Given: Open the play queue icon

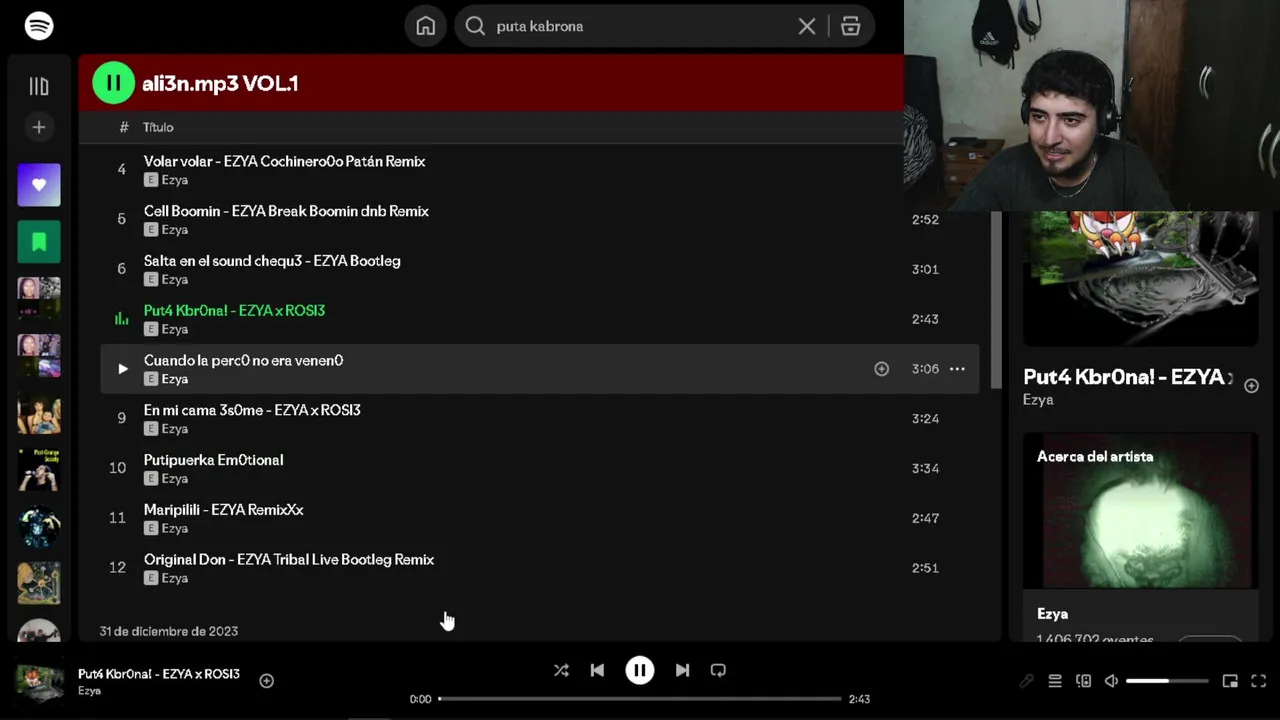Looking at the screenshot, I should pos(1054,681).
